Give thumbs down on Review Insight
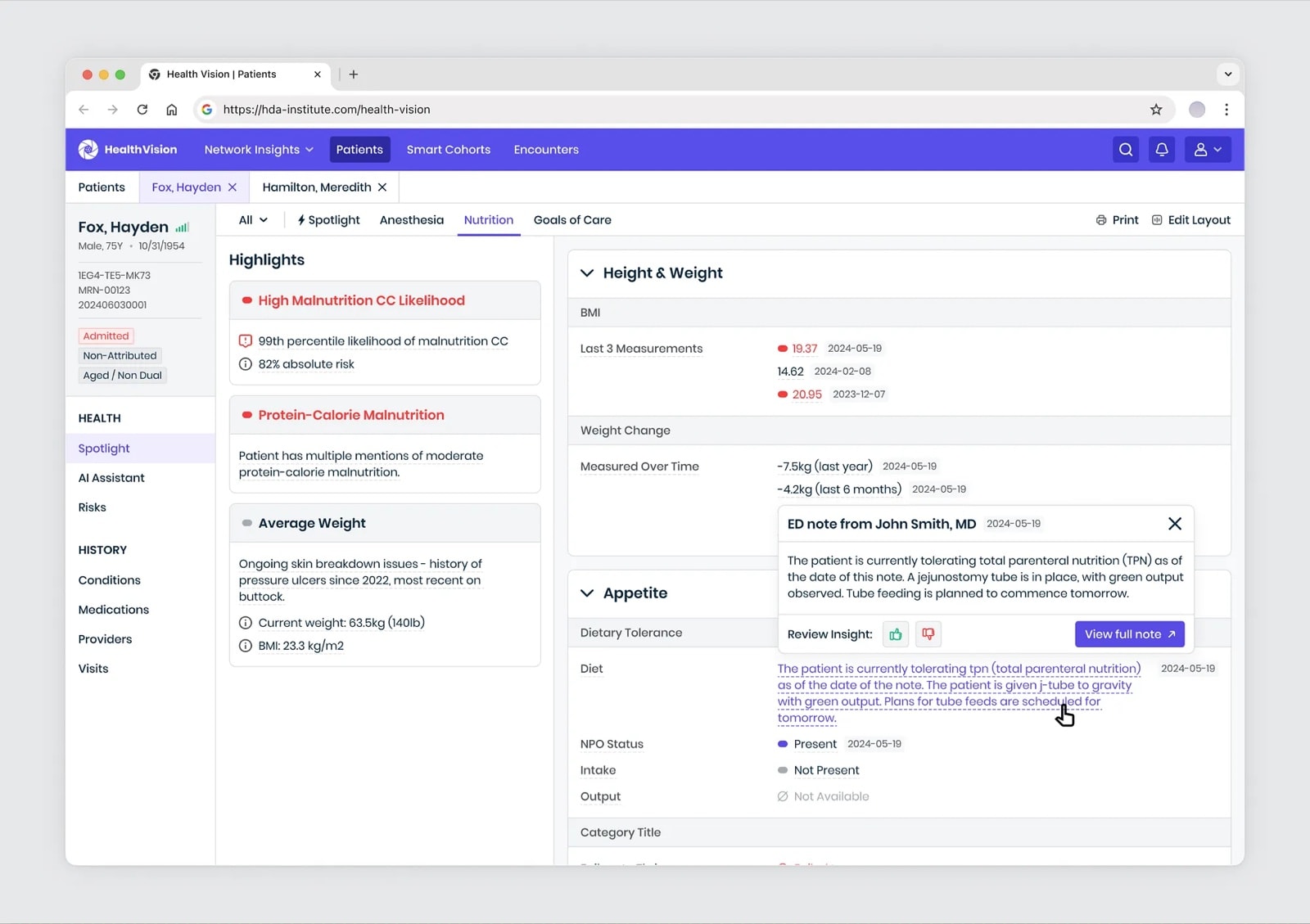1310x924 pixels. [928, 634]
